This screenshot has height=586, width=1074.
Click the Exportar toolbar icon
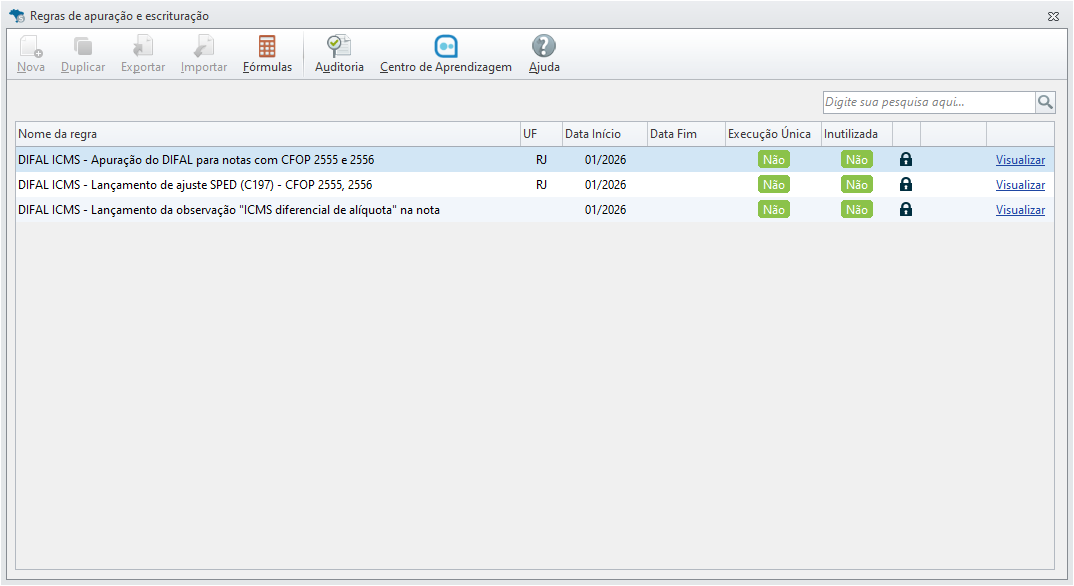coord(143,47)
